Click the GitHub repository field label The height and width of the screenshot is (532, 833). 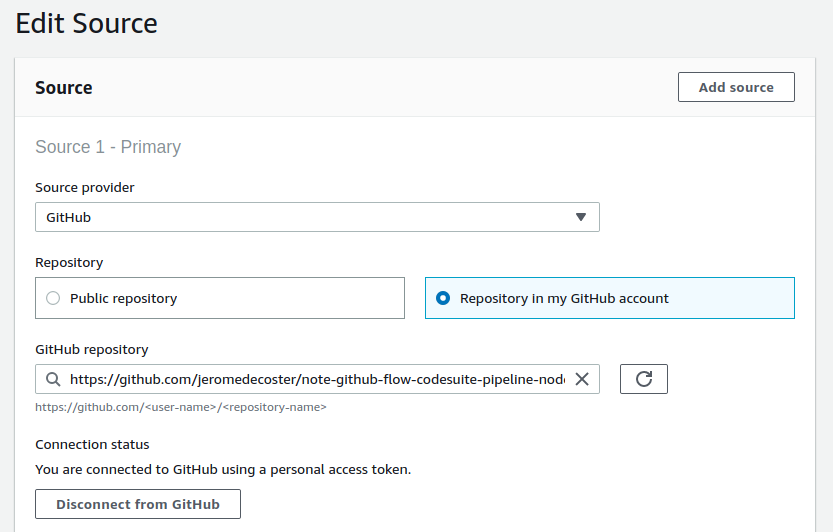[91, 350]
